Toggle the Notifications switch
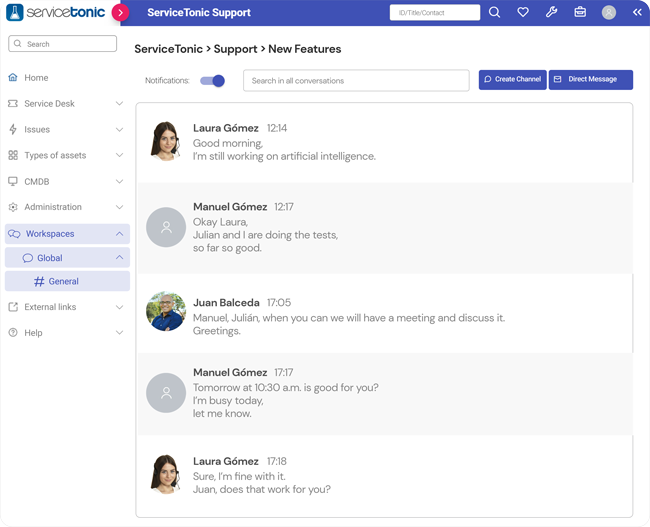The height and width of the screenshot is (527, 650). tap(212, 80)
